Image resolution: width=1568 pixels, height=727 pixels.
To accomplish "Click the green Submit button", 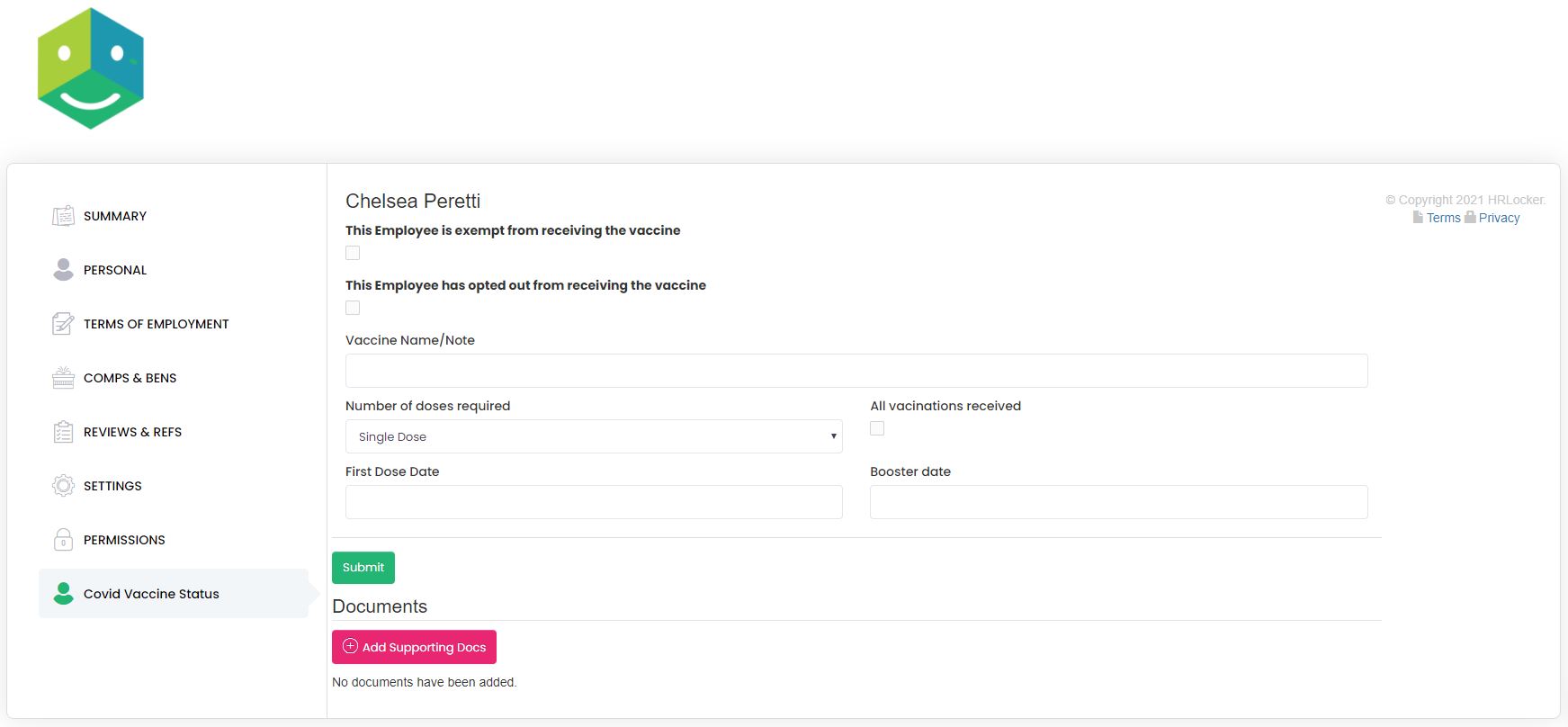I will [363, 568].
